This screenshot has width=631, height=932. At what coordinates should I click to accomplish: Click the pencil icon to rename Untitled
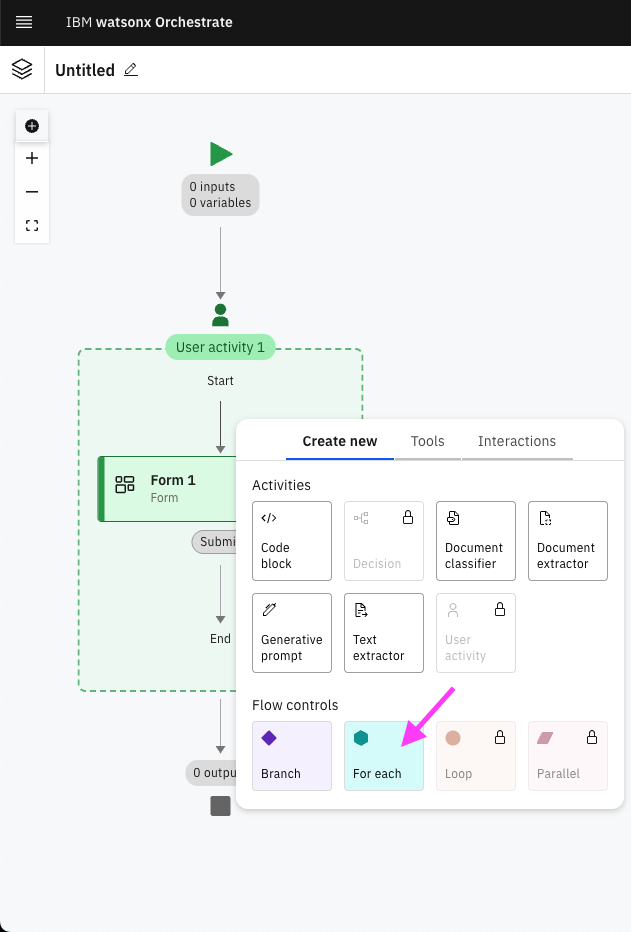click(x=131, y=70)
